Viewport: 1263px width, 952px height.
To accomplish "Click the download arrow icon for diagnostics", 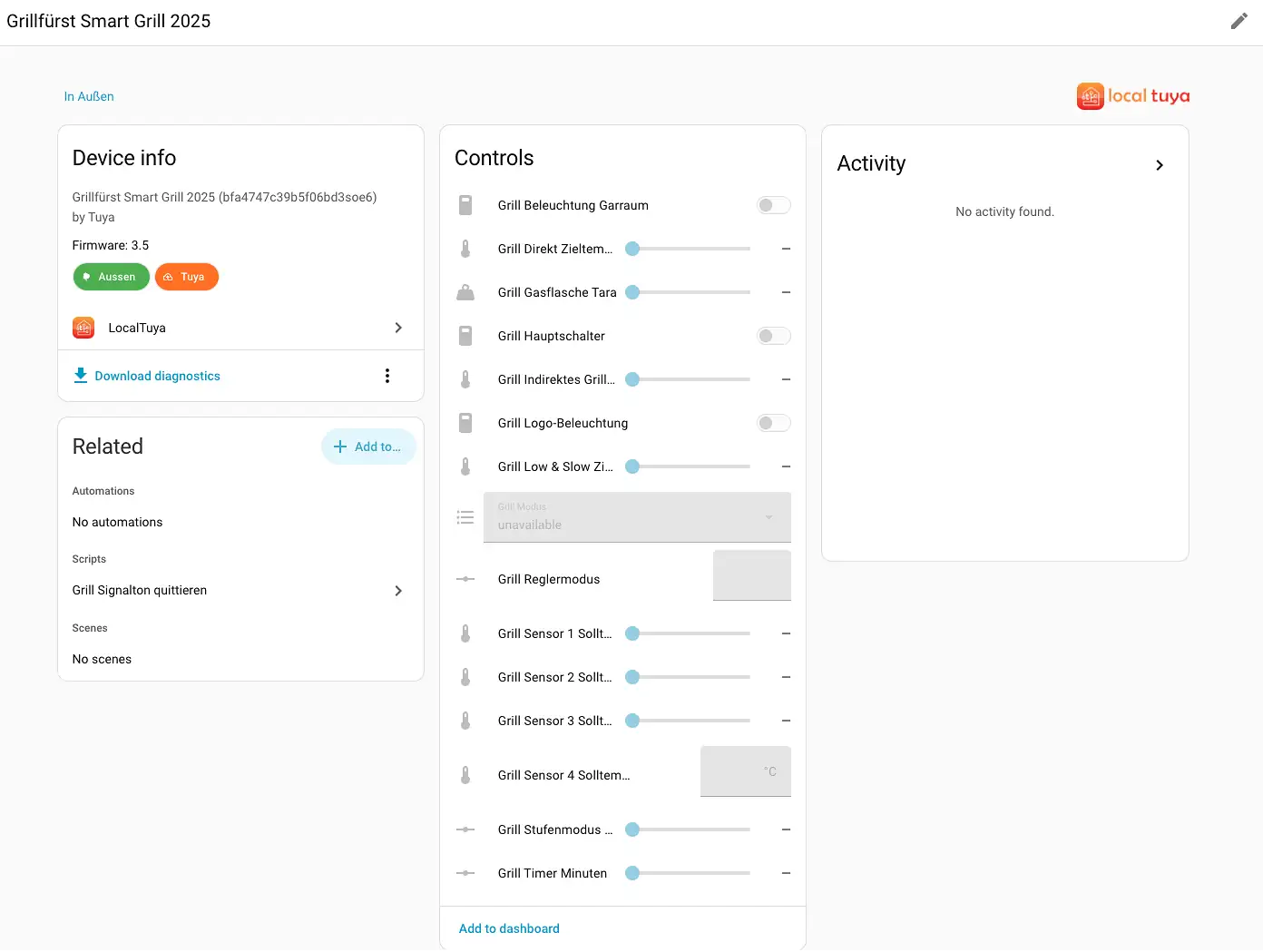I will click(x=81, y=376).
